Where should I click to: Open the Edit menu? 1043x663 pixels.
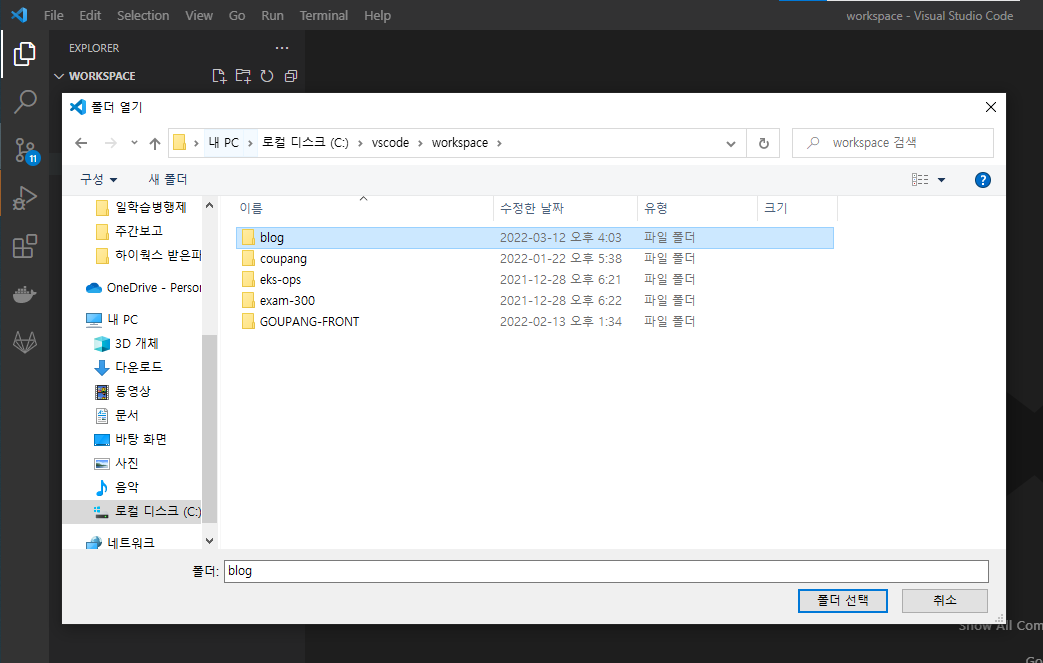tap(90, 15)
